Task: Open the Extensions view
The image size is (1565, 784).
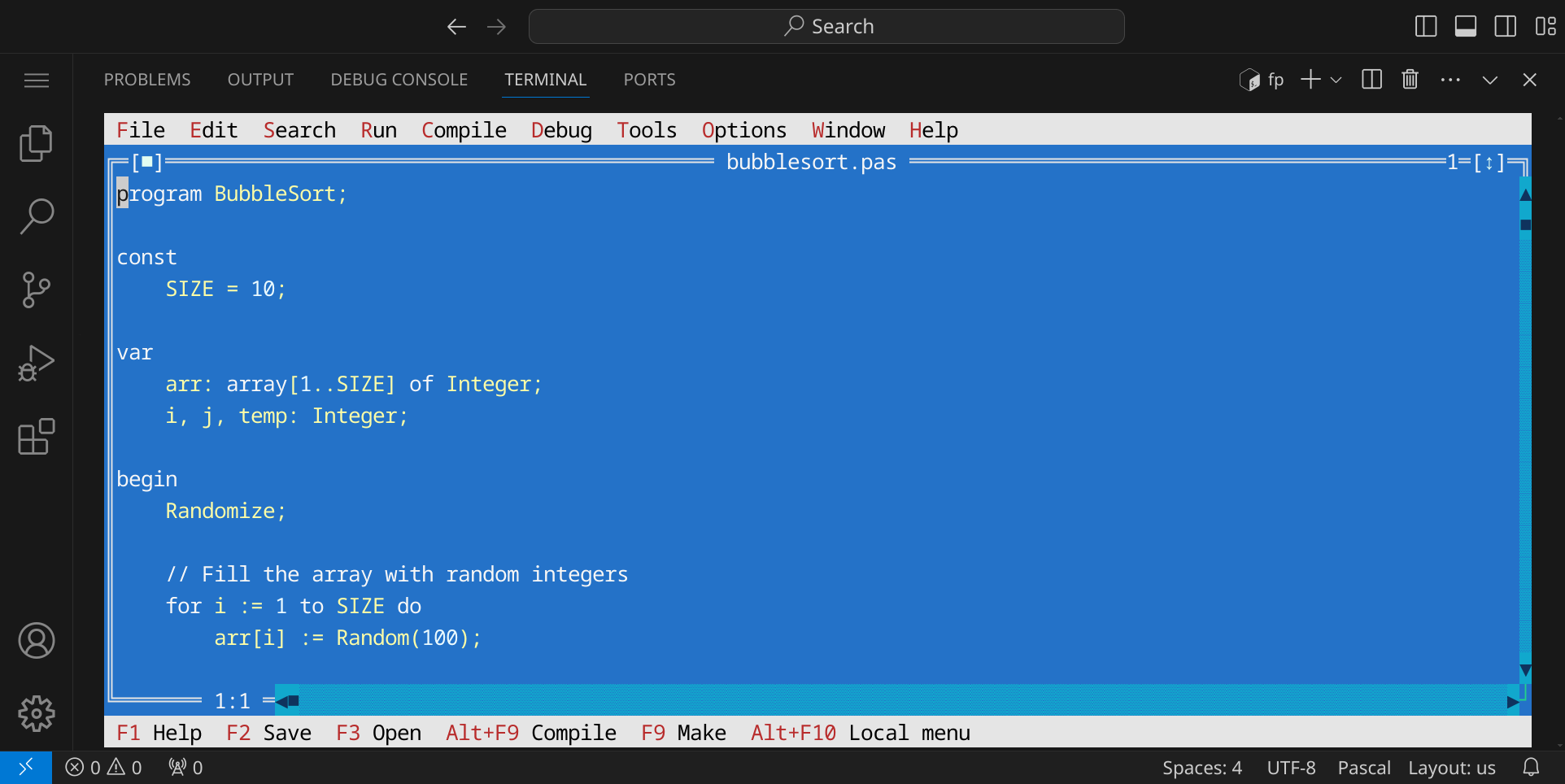Action: (x=36, y=438)
